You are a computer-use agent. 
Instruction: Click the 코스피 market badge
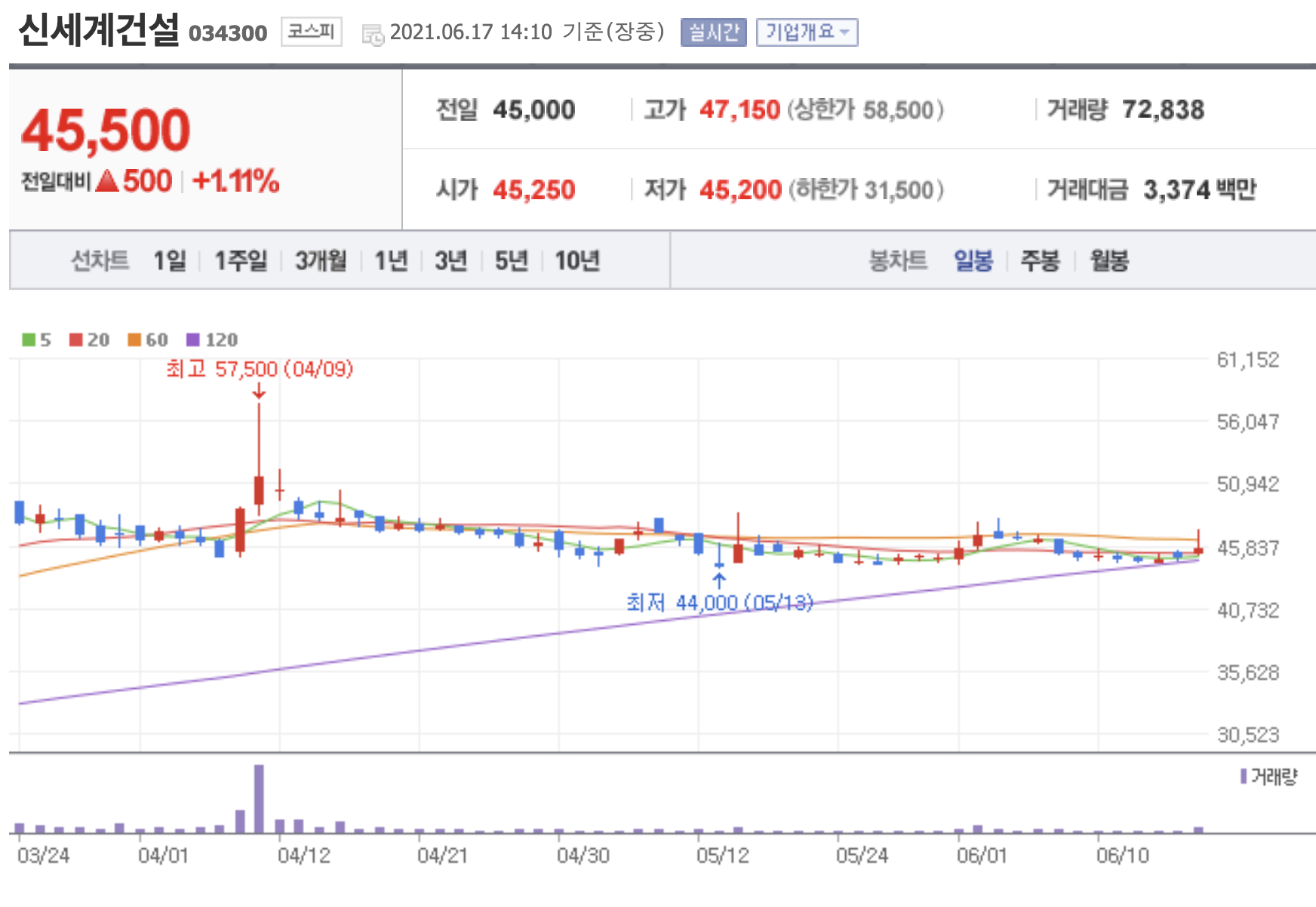[x=312, y=32]
